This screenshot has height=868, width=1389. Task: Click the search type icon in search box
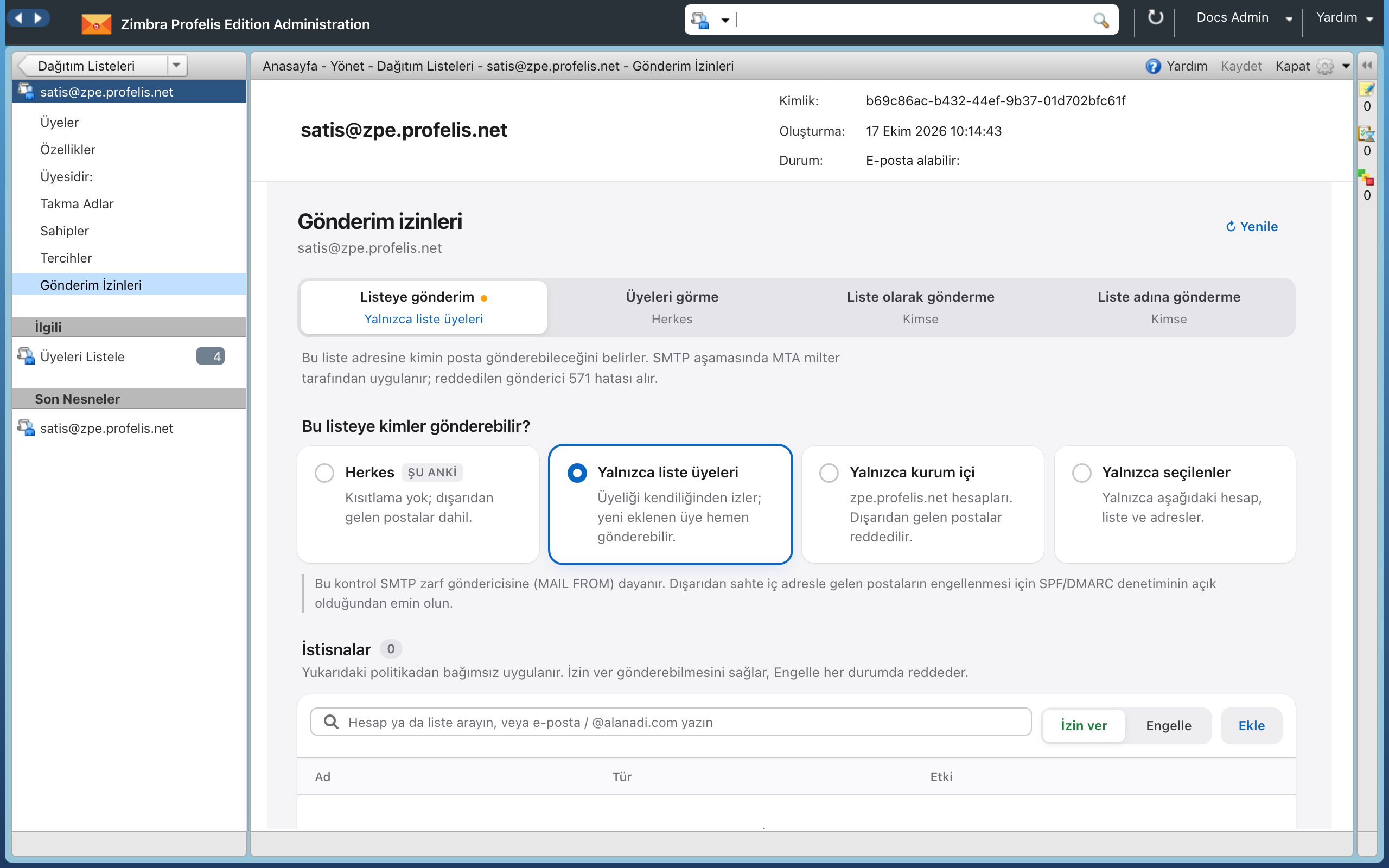point(700,21)
